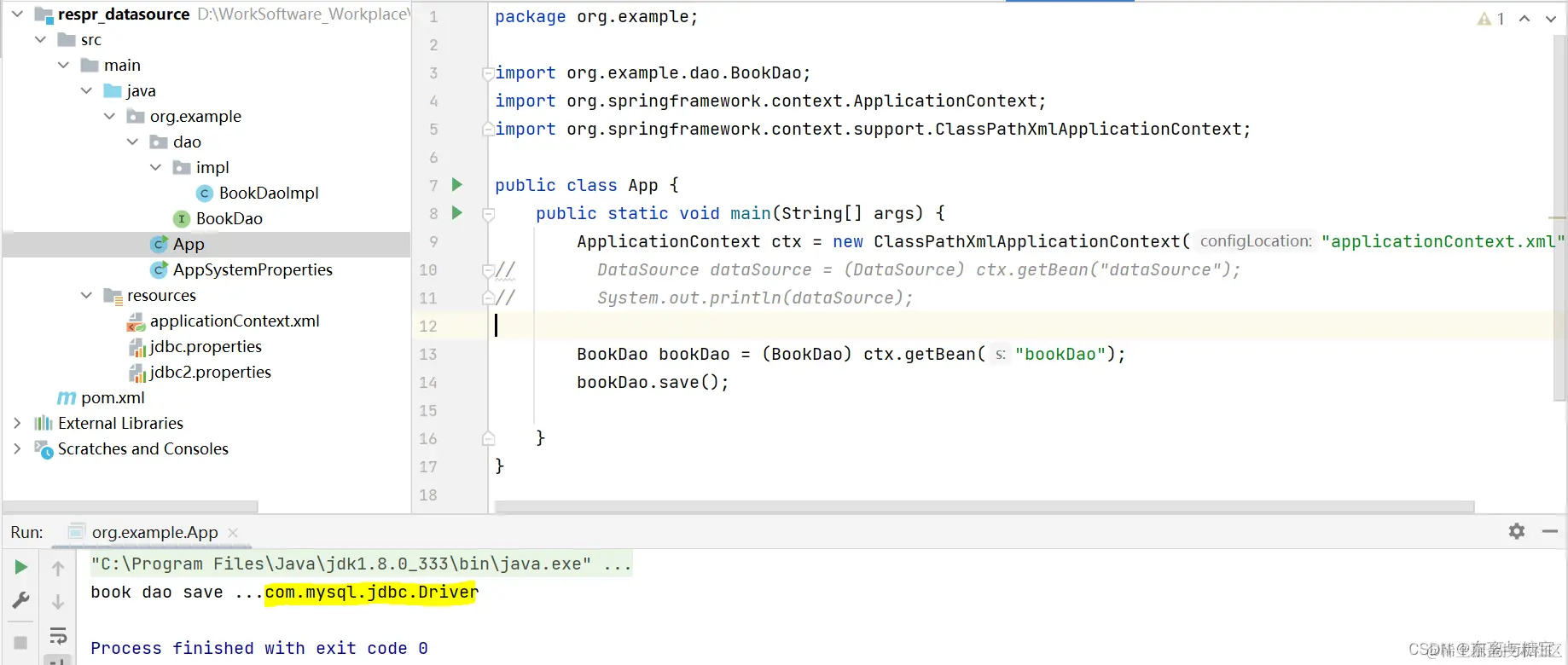Click the "applicationContext.xml" string literal
Viewport: 1568px width, 665px height.
pyautogui.click(x=1443, y=242)
